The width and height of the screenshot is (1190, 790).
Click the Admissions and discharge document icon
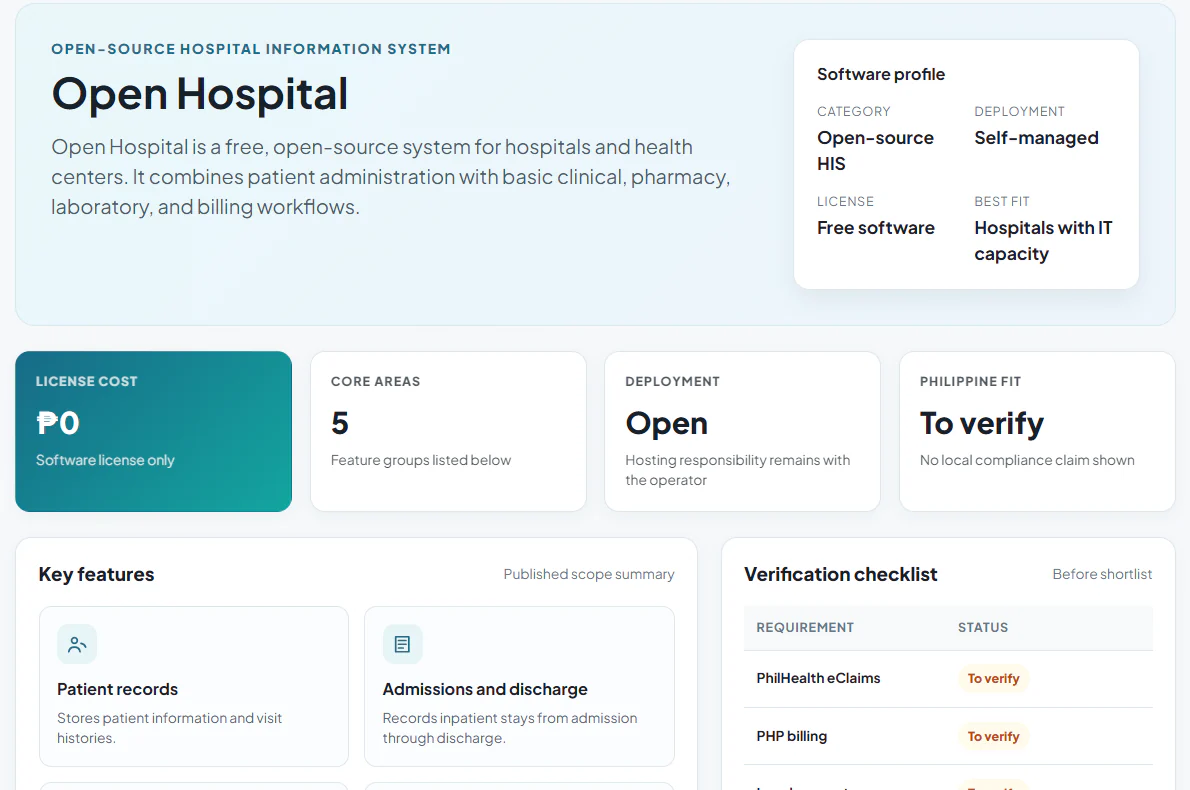coord(402,644)
